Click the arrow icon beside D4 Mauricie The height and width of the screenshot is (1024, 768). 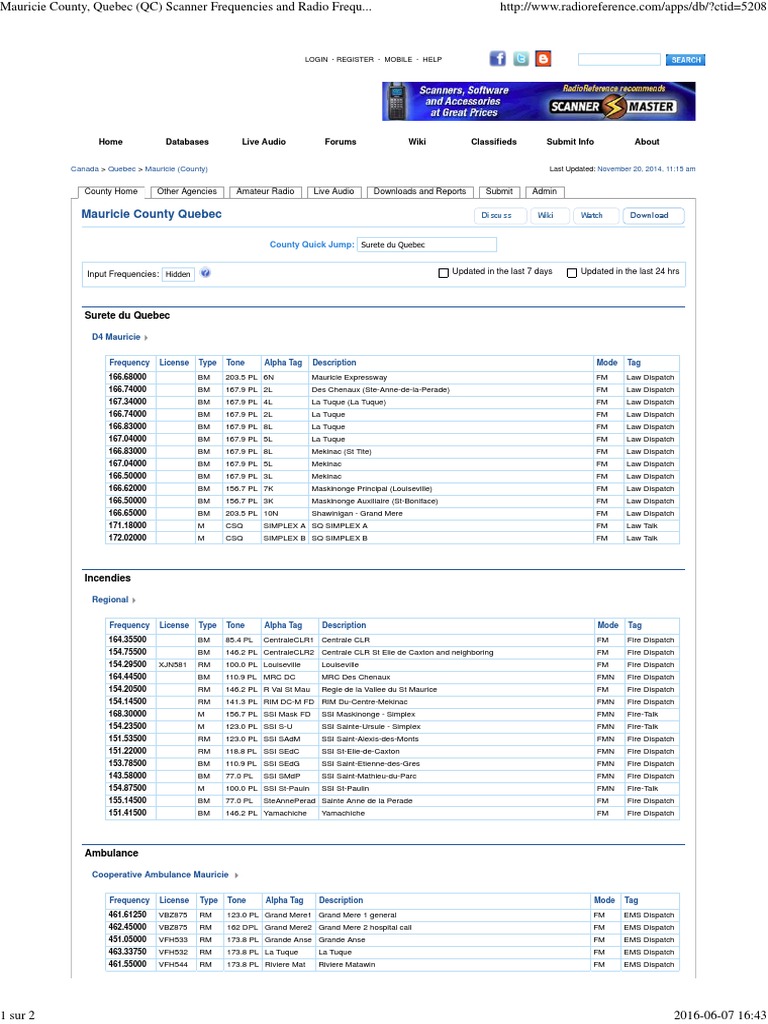point(146,338)
